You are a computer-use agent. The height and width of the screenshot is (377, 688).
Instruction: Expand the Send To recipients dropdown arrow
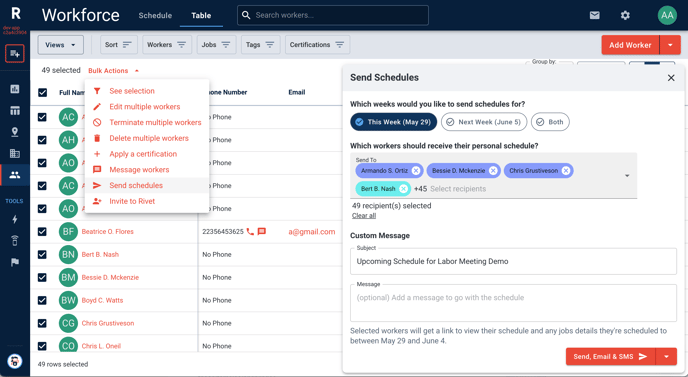click(x=627, y=176)
